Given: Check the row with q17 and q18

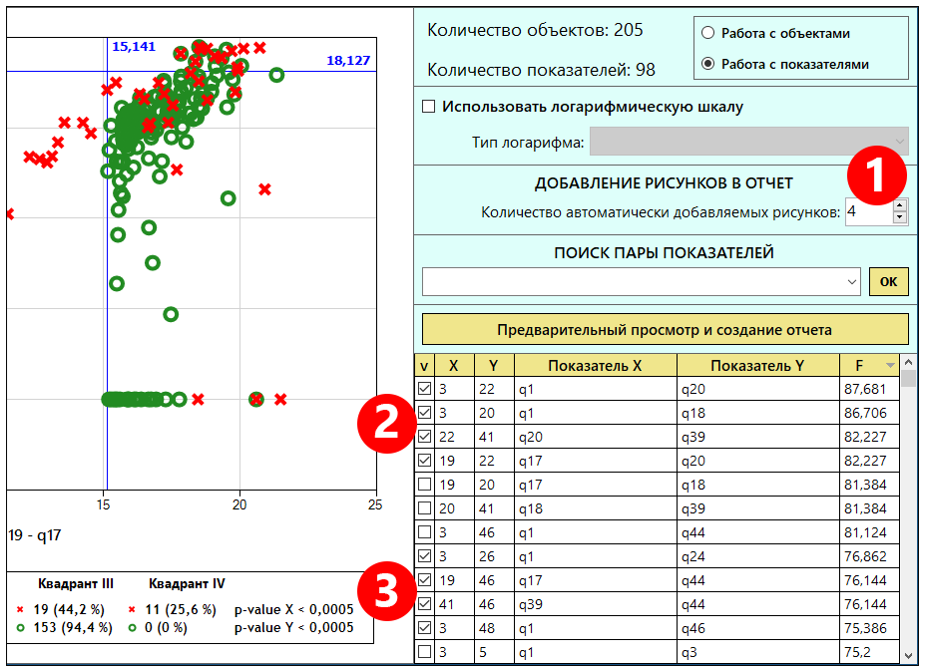Looking at the screenshot, I should pos(424,484).
